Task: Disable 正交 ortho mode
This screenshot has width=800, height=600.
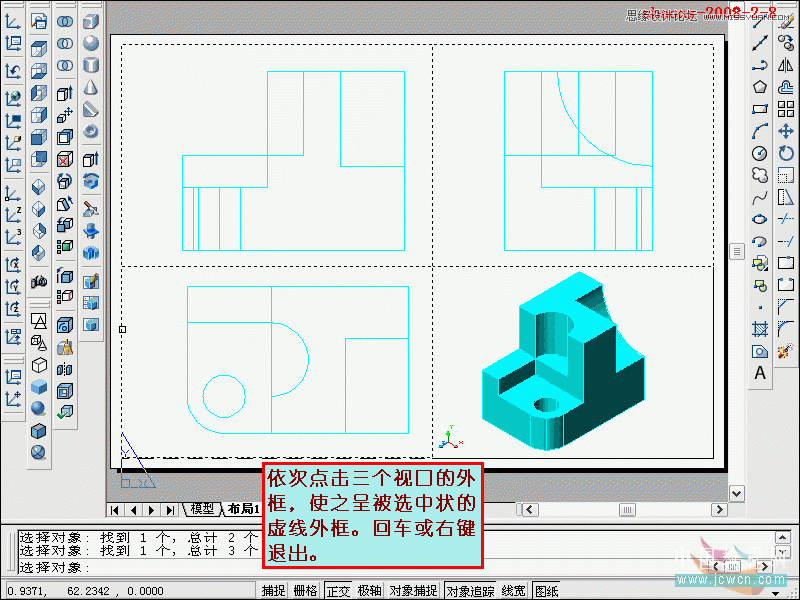Action: [338, 591]
